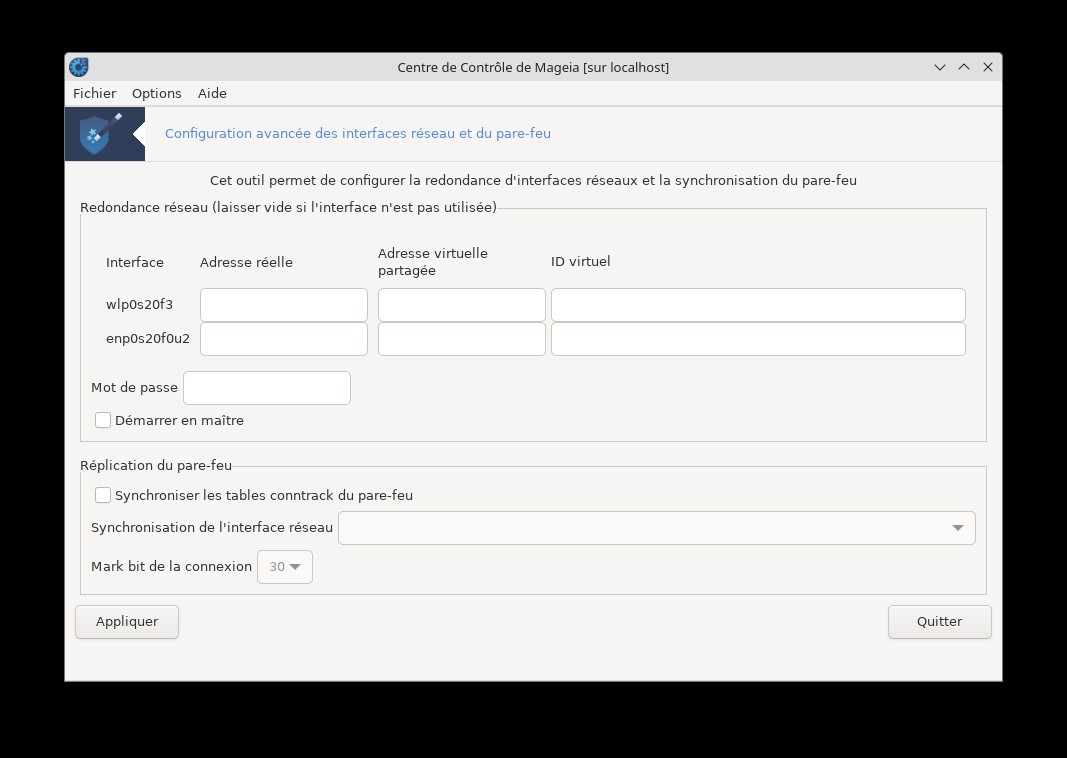This screenshot has height=758, width=1067.
Task: Toggle Synchroniser les tables conntrack du pare-feu
Action: point(103,495)
